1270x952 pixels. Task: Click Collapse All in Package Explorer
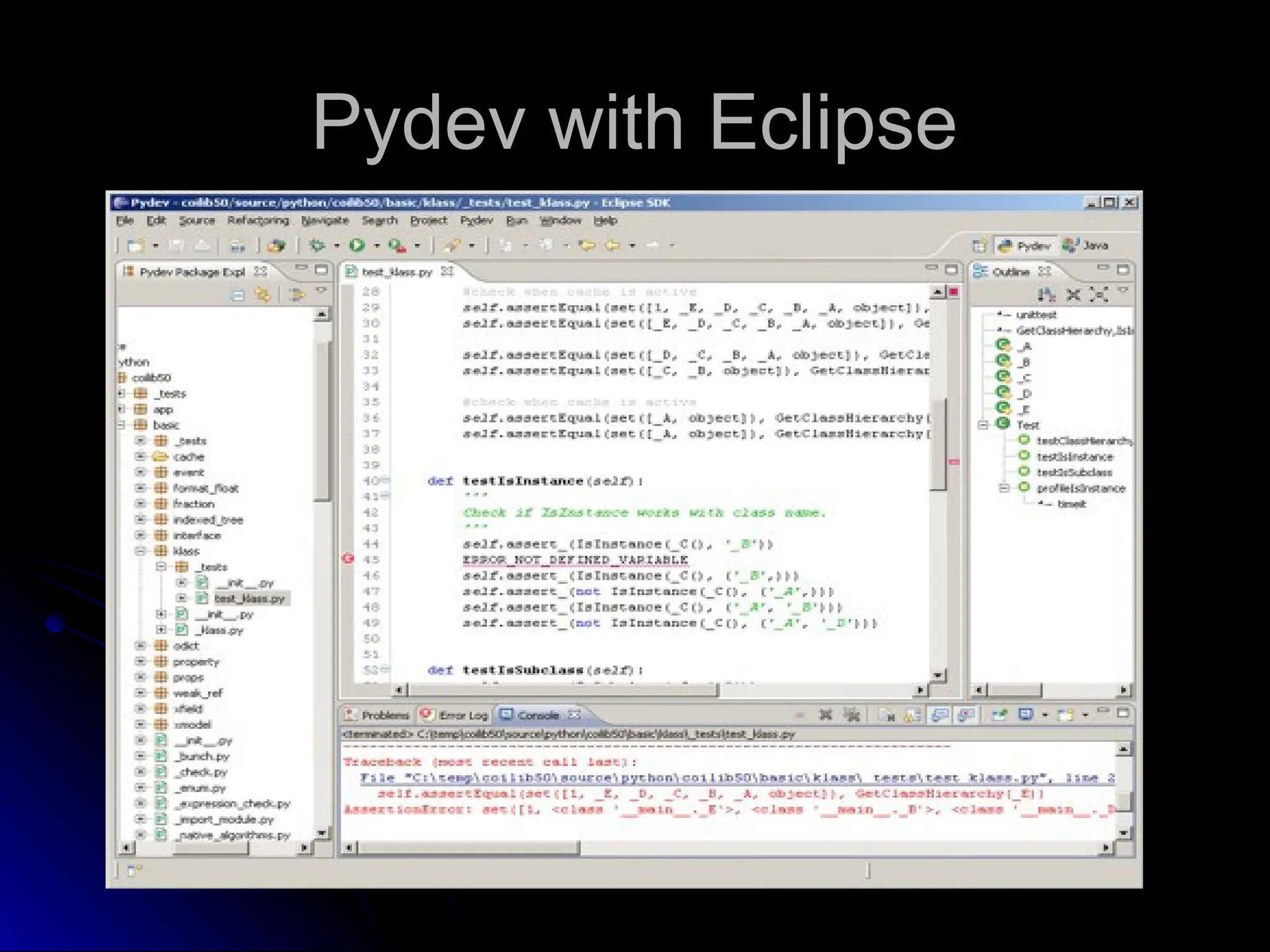click(238, 295)
